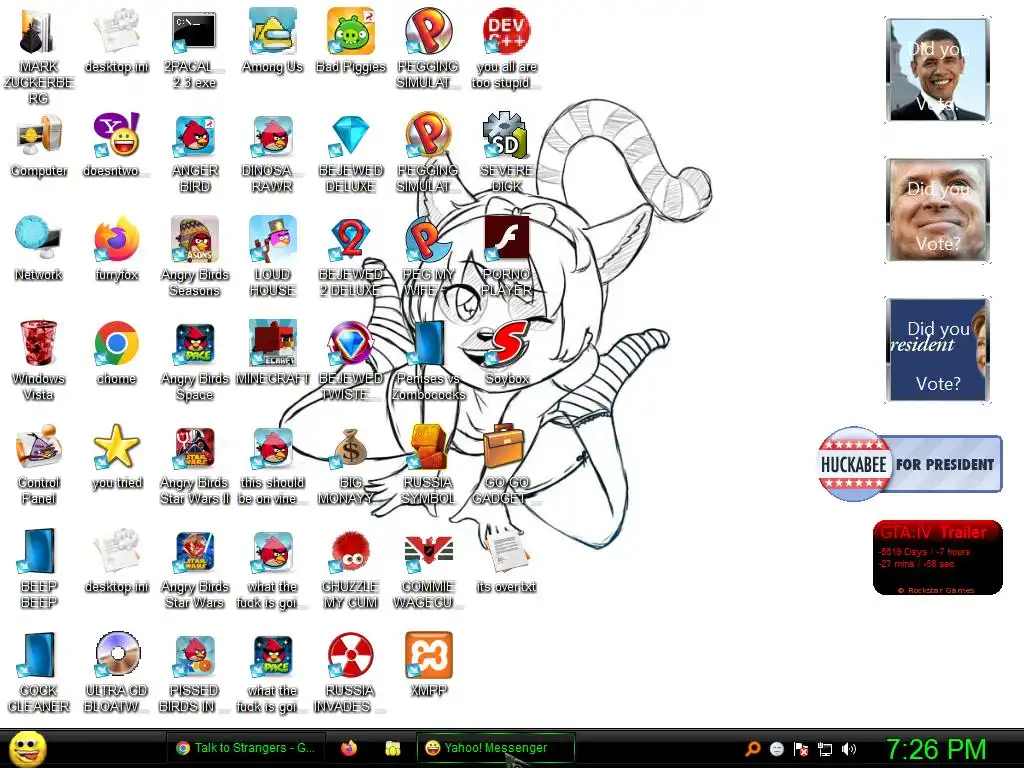
Task: Click the folder icon in the taskbar
Action: 392,748
